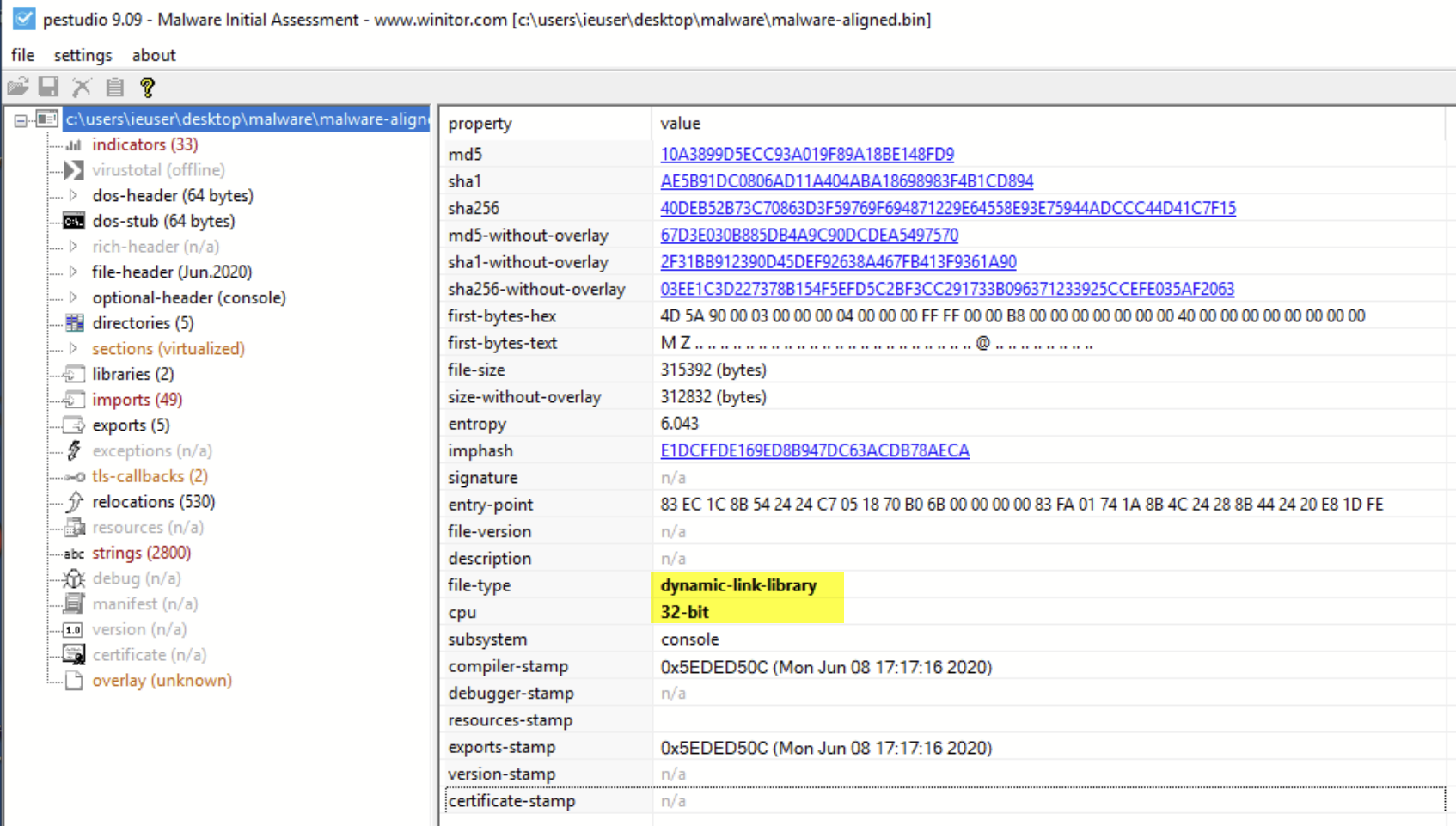Open the settings menu

(83, 55)
